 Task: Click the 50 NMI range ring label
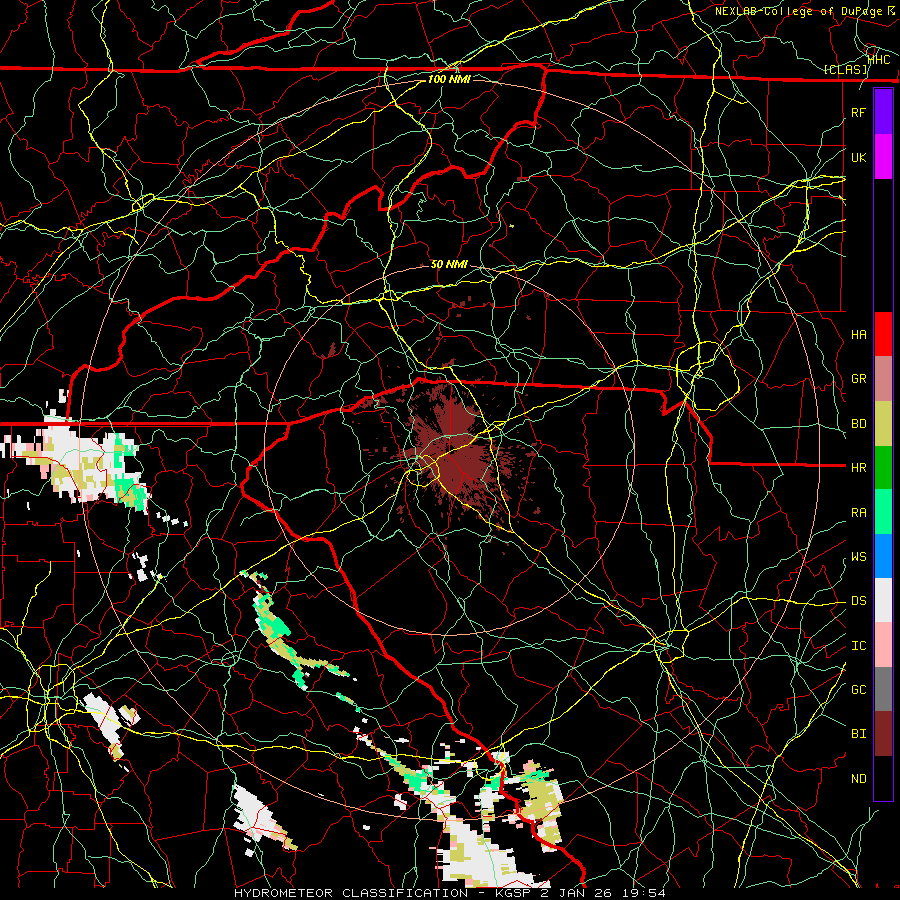pos(449,264)
